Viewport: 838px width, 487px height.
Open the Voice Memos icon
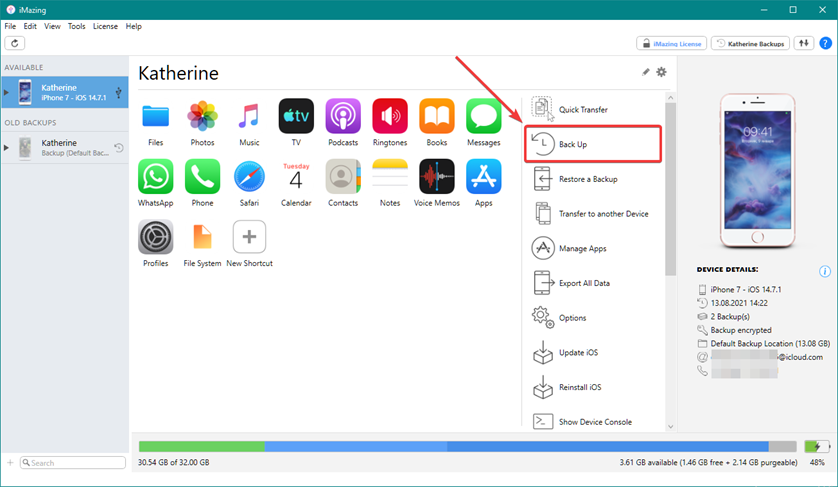coord(437,176)
